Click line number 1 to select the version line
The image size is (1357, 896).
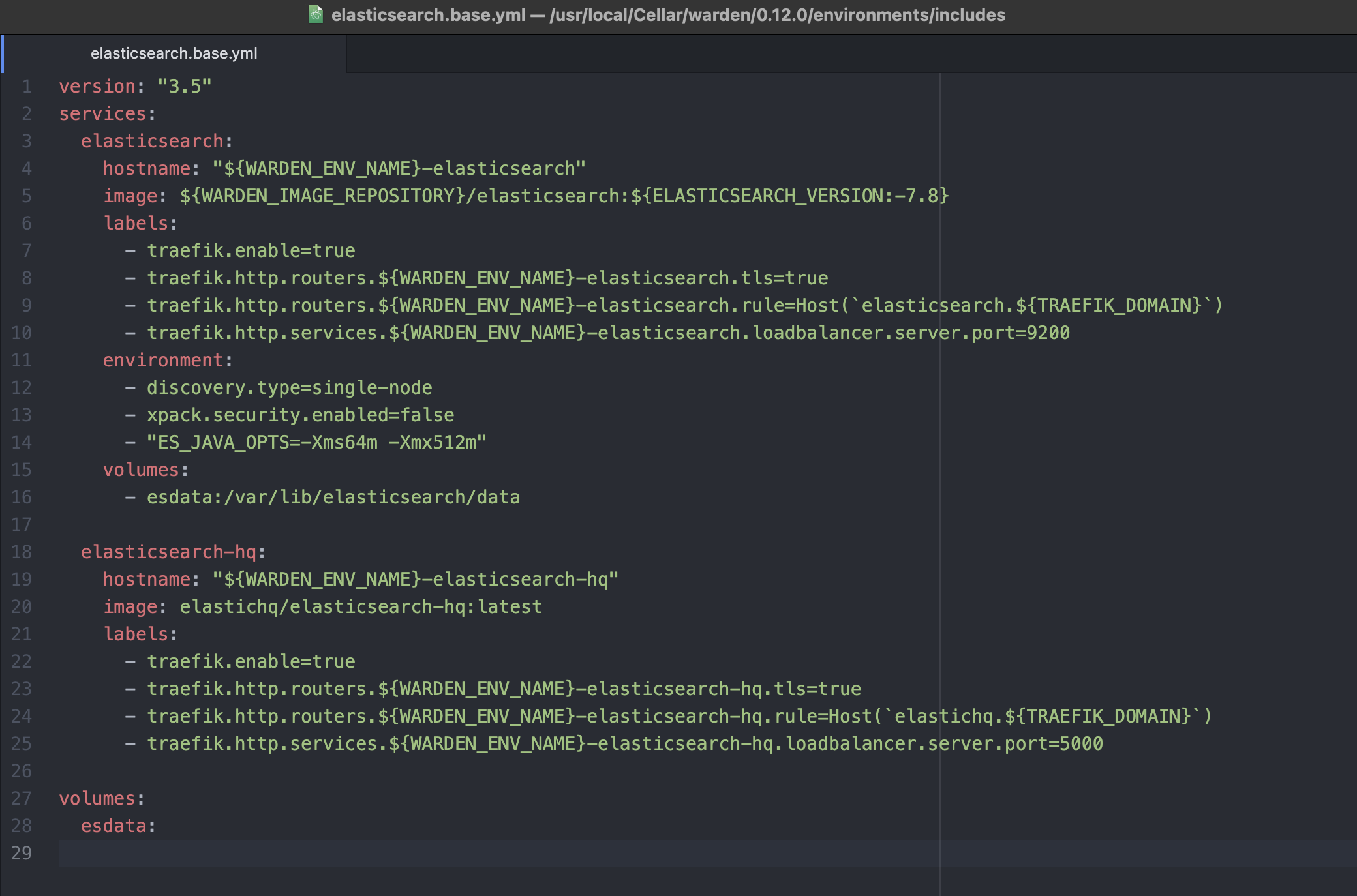coord(26,85)
